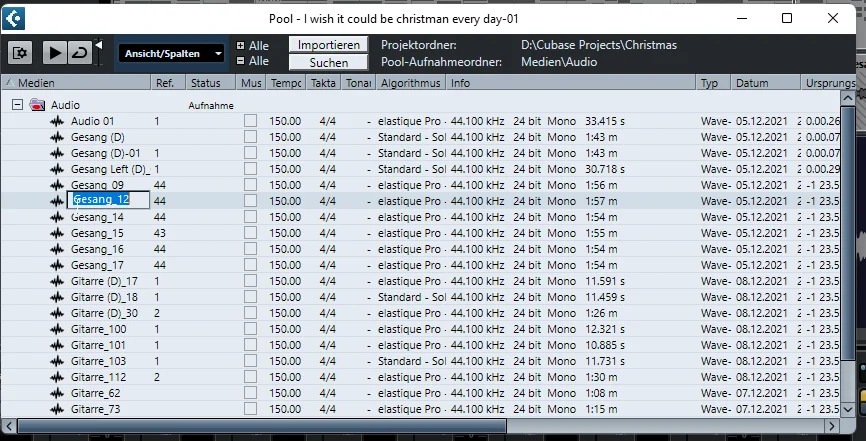This screenshot has width=866, height=441.
Task: Start audition playback of selected clip
Action: tap(55, 53)
